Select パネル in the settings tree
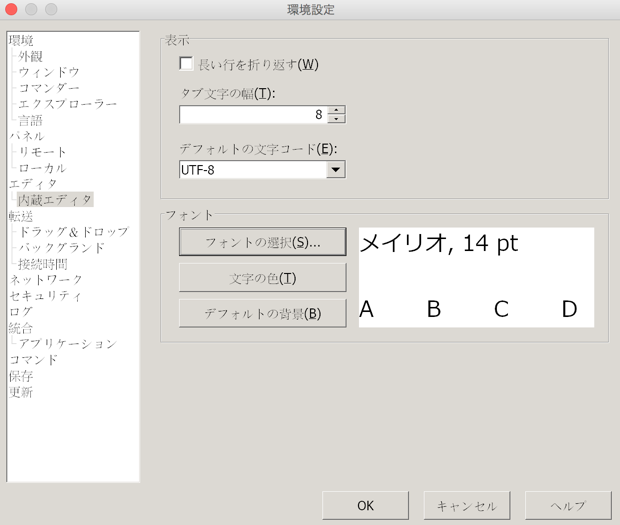Viewport: 620px width, 525px height. click(27, 136)
